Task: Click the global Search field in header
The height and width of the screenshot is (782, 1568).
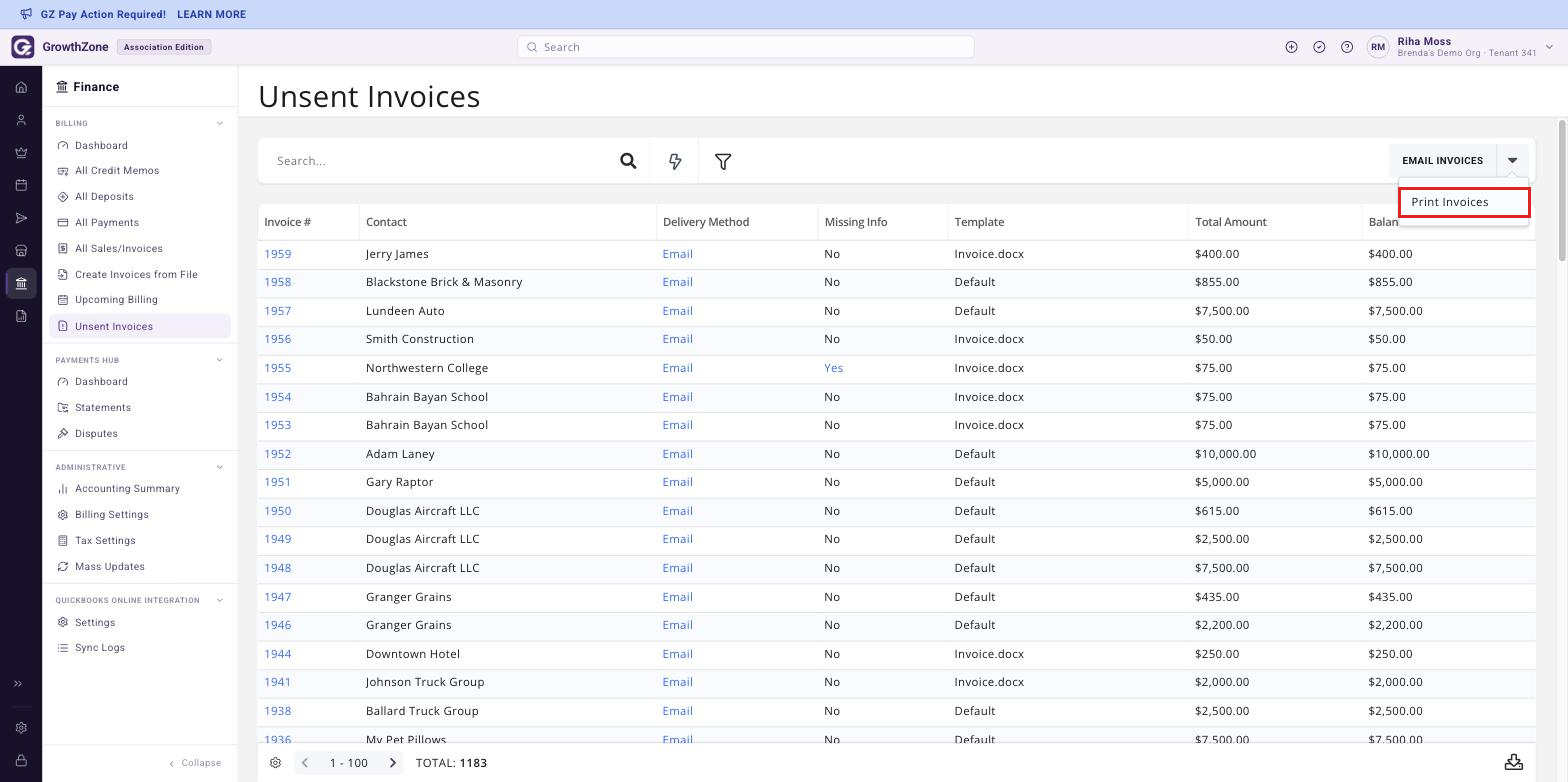Action: tap(745, 47)
